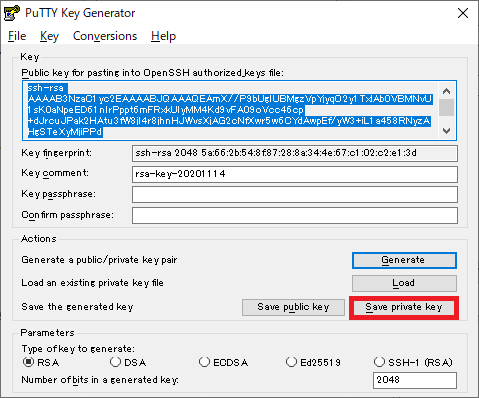Click the Key passphrase field
Screen dimensions: 479x398
tap(295, 195)
